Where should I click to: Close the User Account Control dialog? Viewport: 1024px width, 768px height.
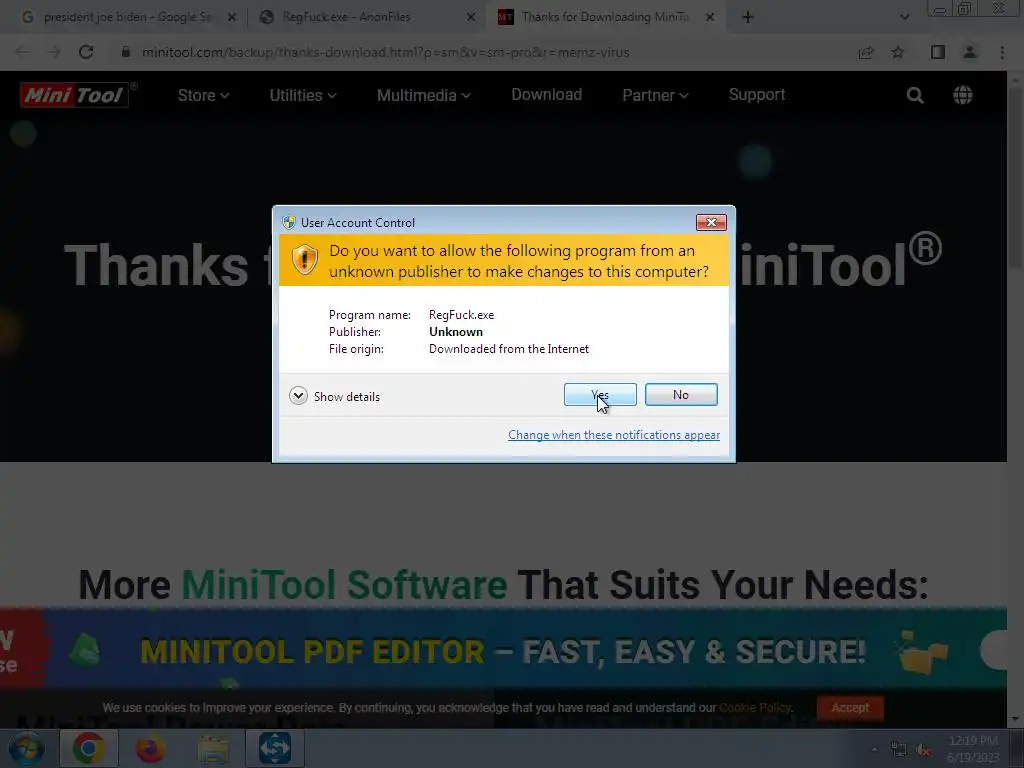point(711,223)
